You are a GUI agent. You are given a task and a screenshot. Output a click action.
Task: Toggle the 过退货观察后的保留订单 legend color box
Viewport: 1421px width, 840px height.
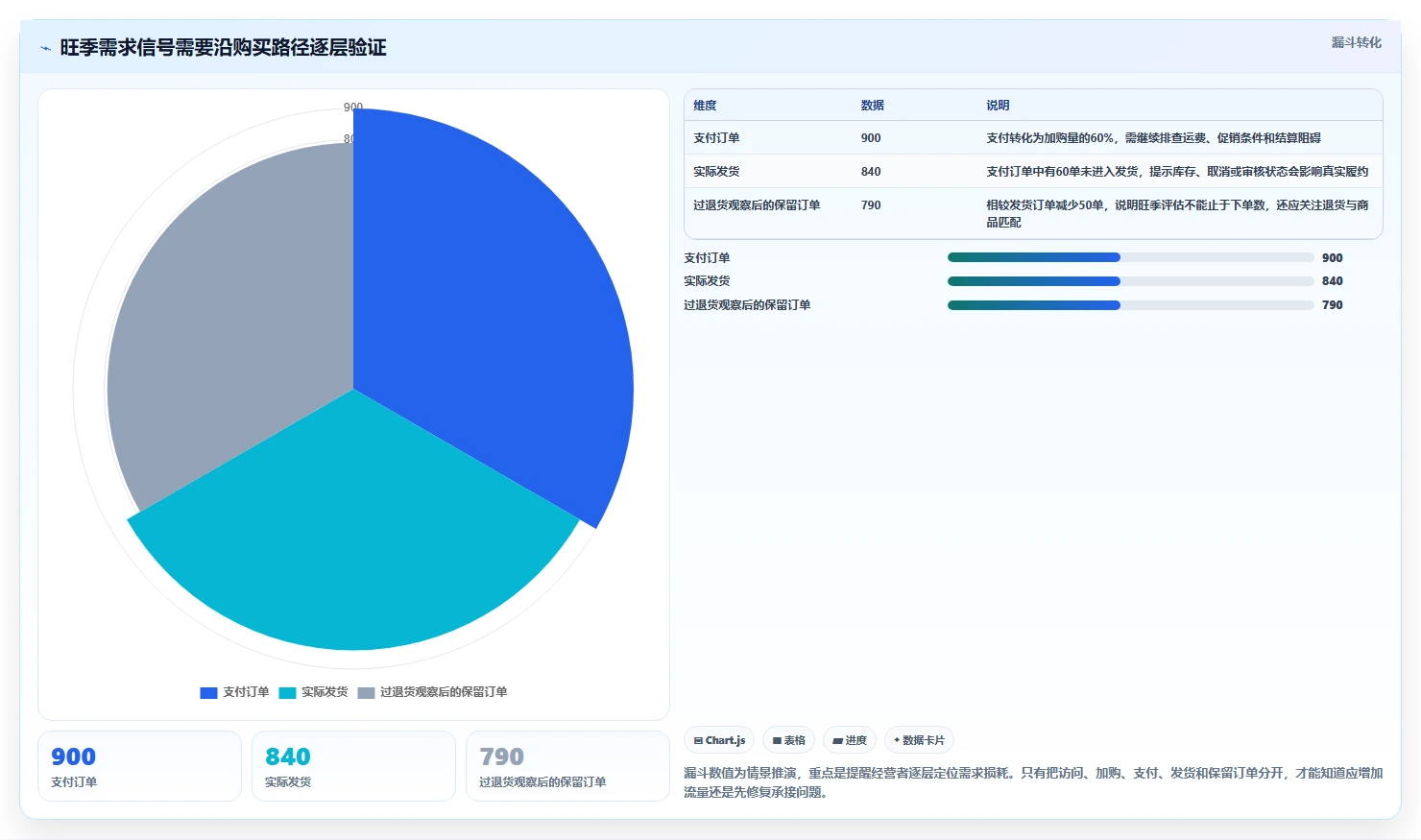coord(366,692)
